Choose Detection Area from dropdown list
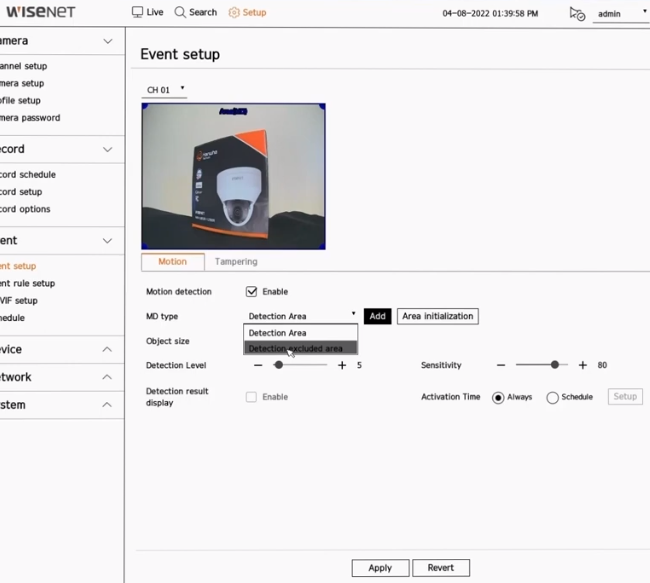650x583 pixels. coord(301,333)
